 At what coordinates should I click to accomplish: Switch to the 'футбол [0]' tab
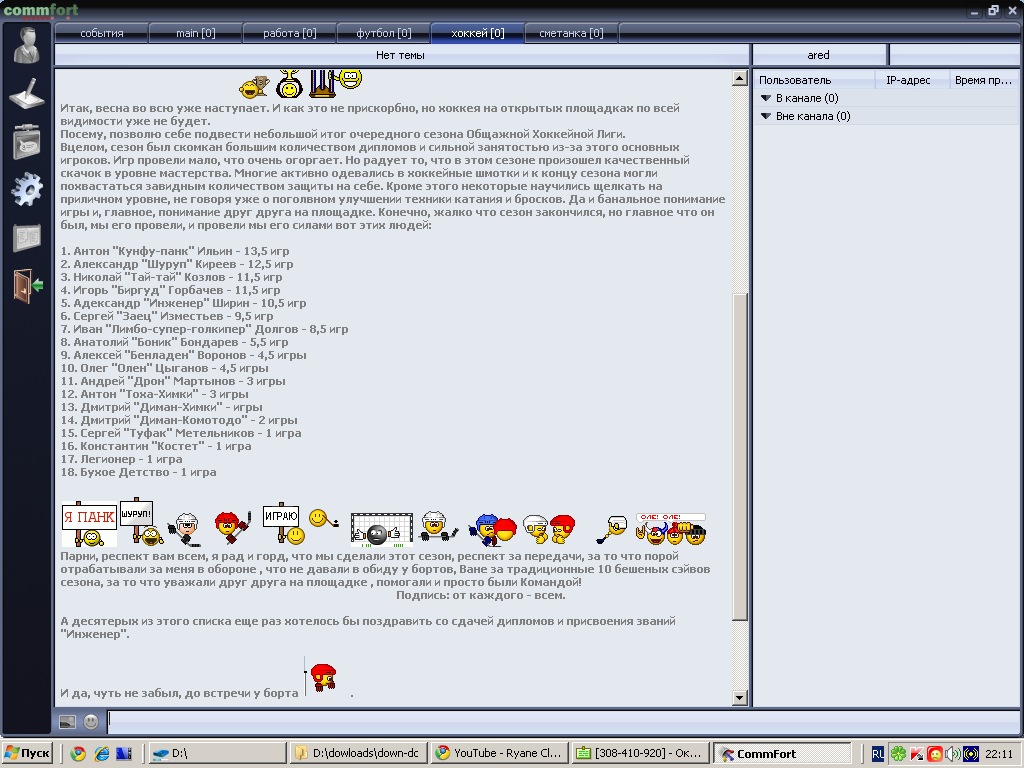click(x=383, y=33)
